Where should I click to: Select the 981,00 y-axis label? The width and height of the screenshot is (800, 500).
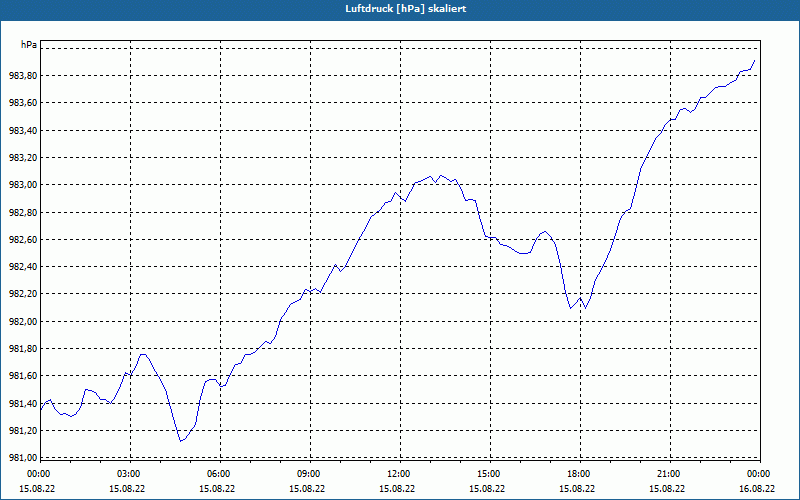click(x=23, y=457)
